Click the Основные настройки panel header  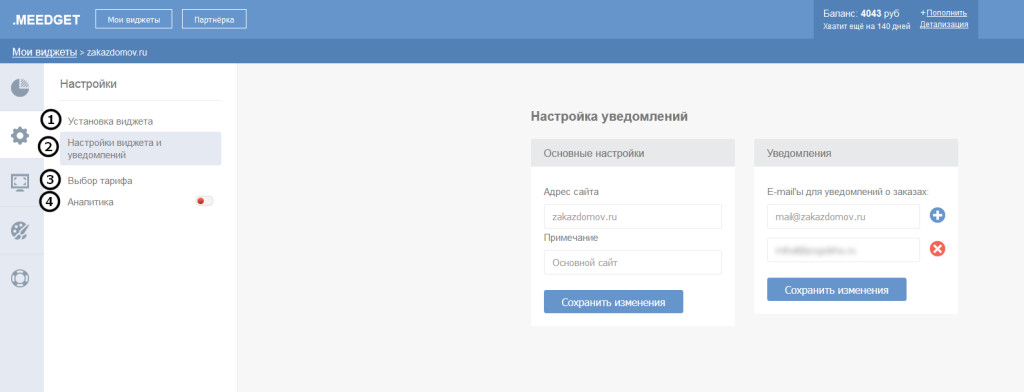tap(633, 153)
